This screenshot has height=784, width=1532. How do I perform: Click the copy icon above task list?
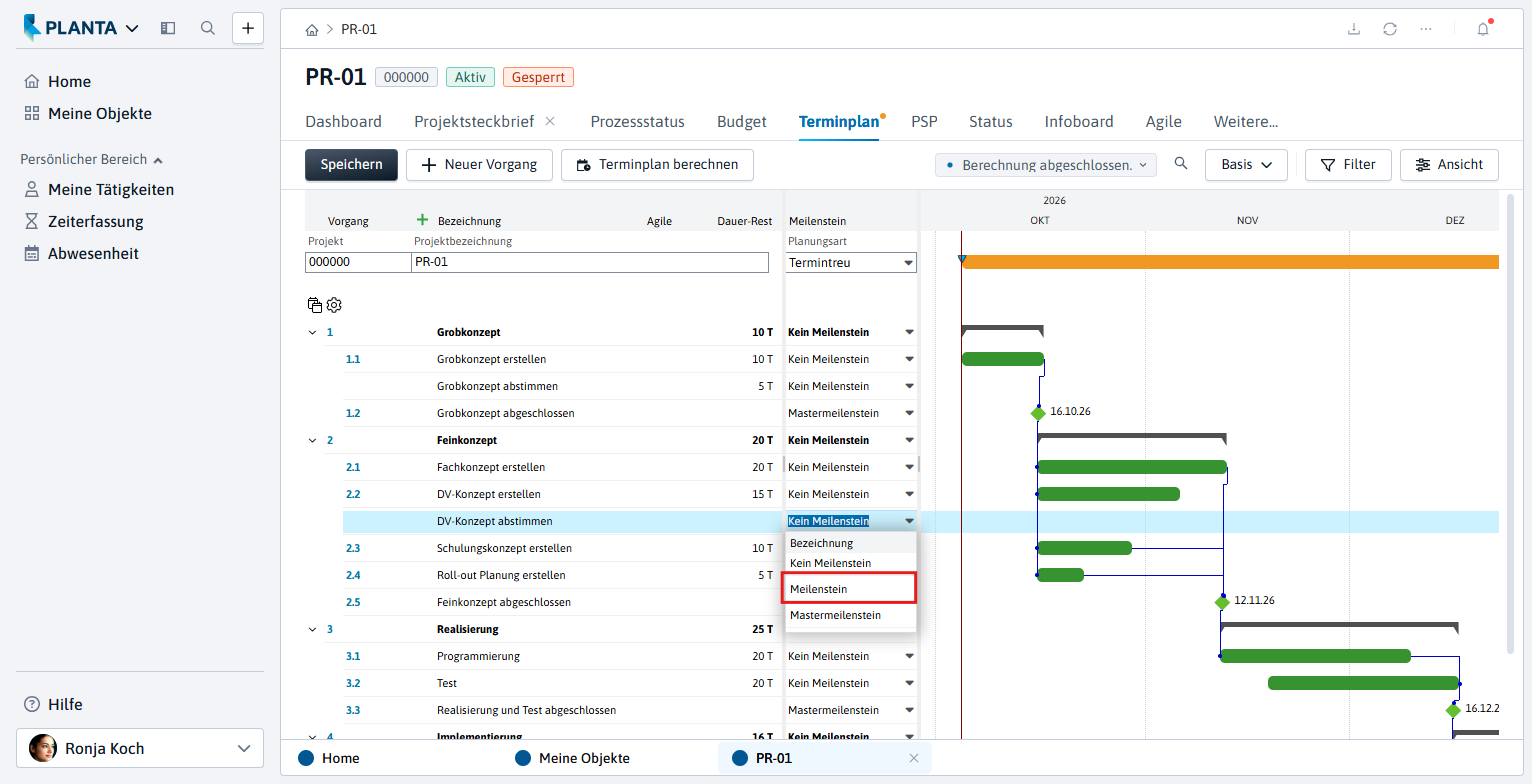(x=315, y=305)
